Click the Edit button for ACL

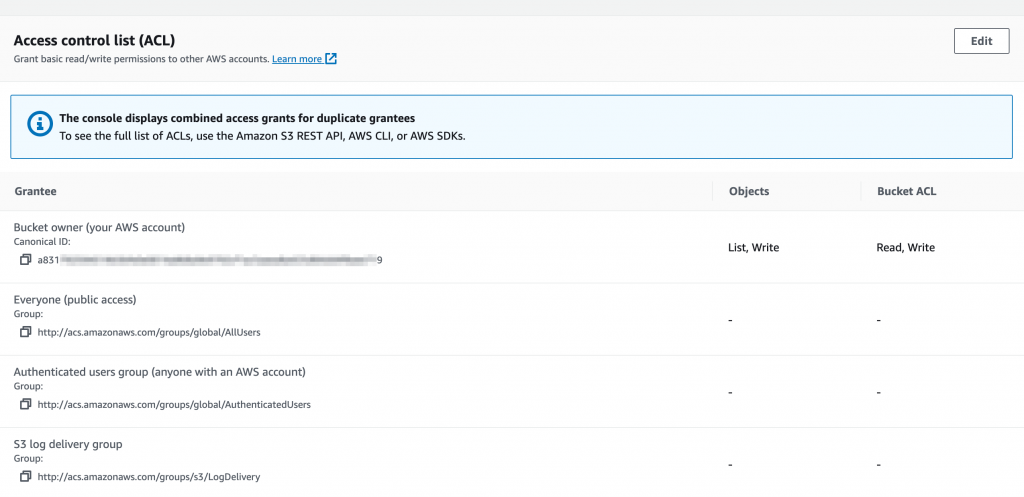click(x=981, y=41)
